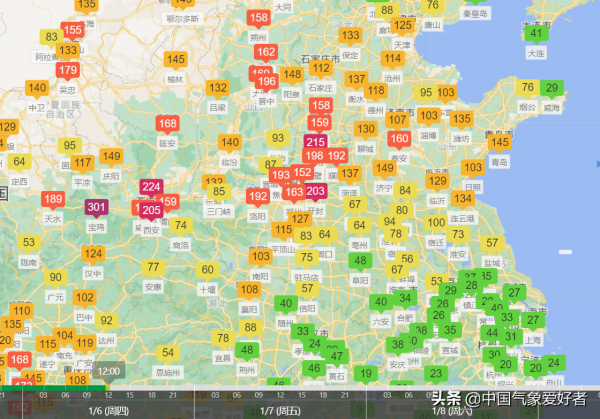Open the 117 marker above 平凉

point(82,163)
